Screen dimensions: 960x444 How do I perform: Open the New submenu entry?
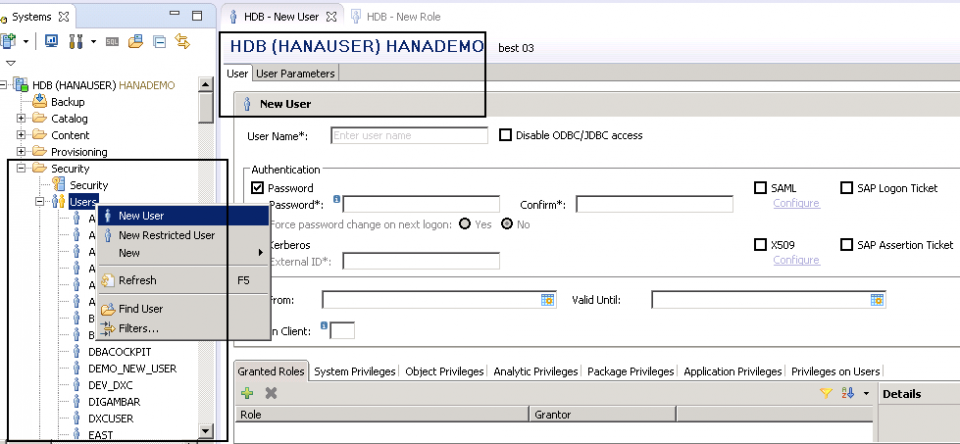pos(183,253)
